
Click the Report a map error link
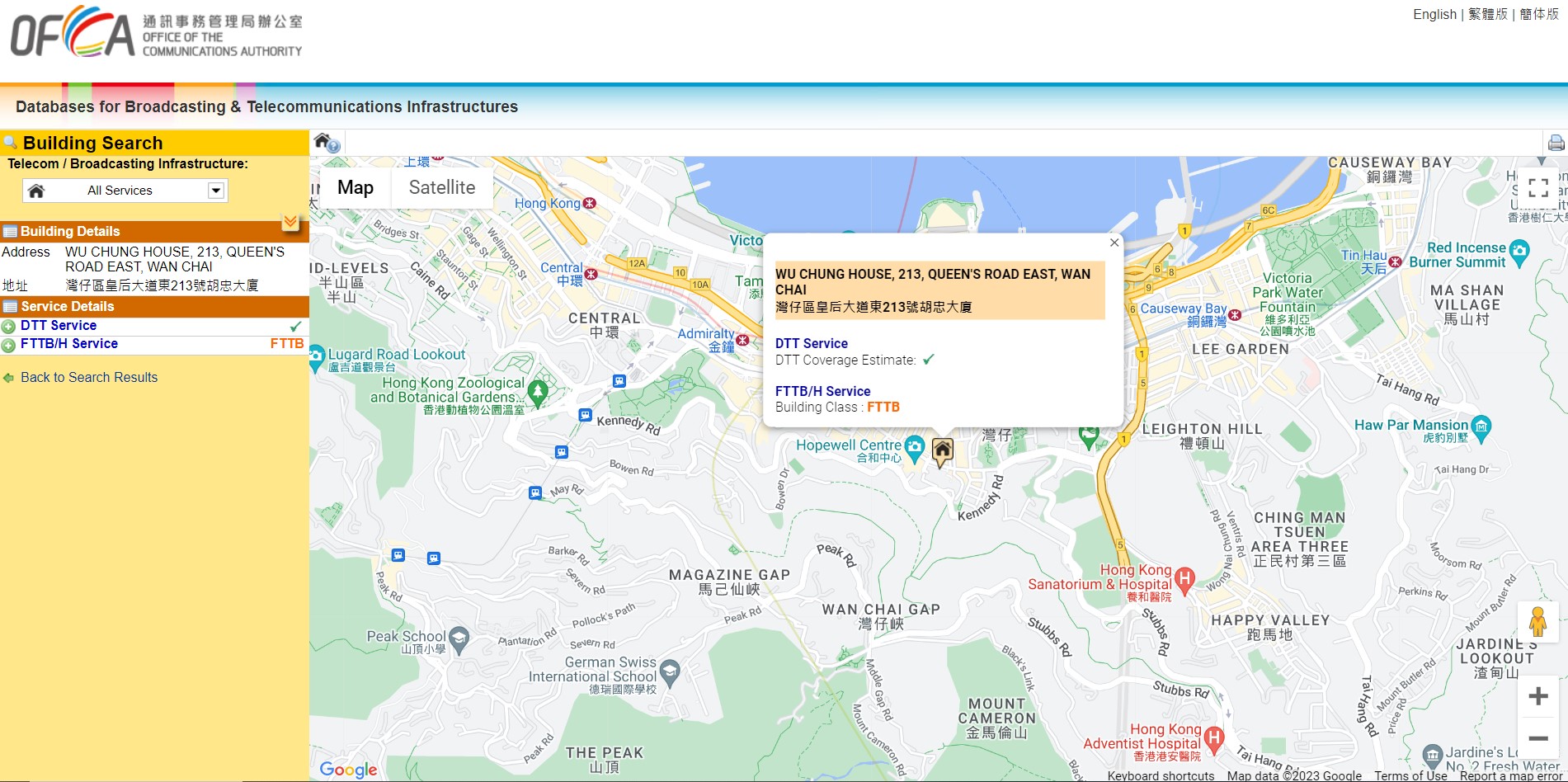1511,775
